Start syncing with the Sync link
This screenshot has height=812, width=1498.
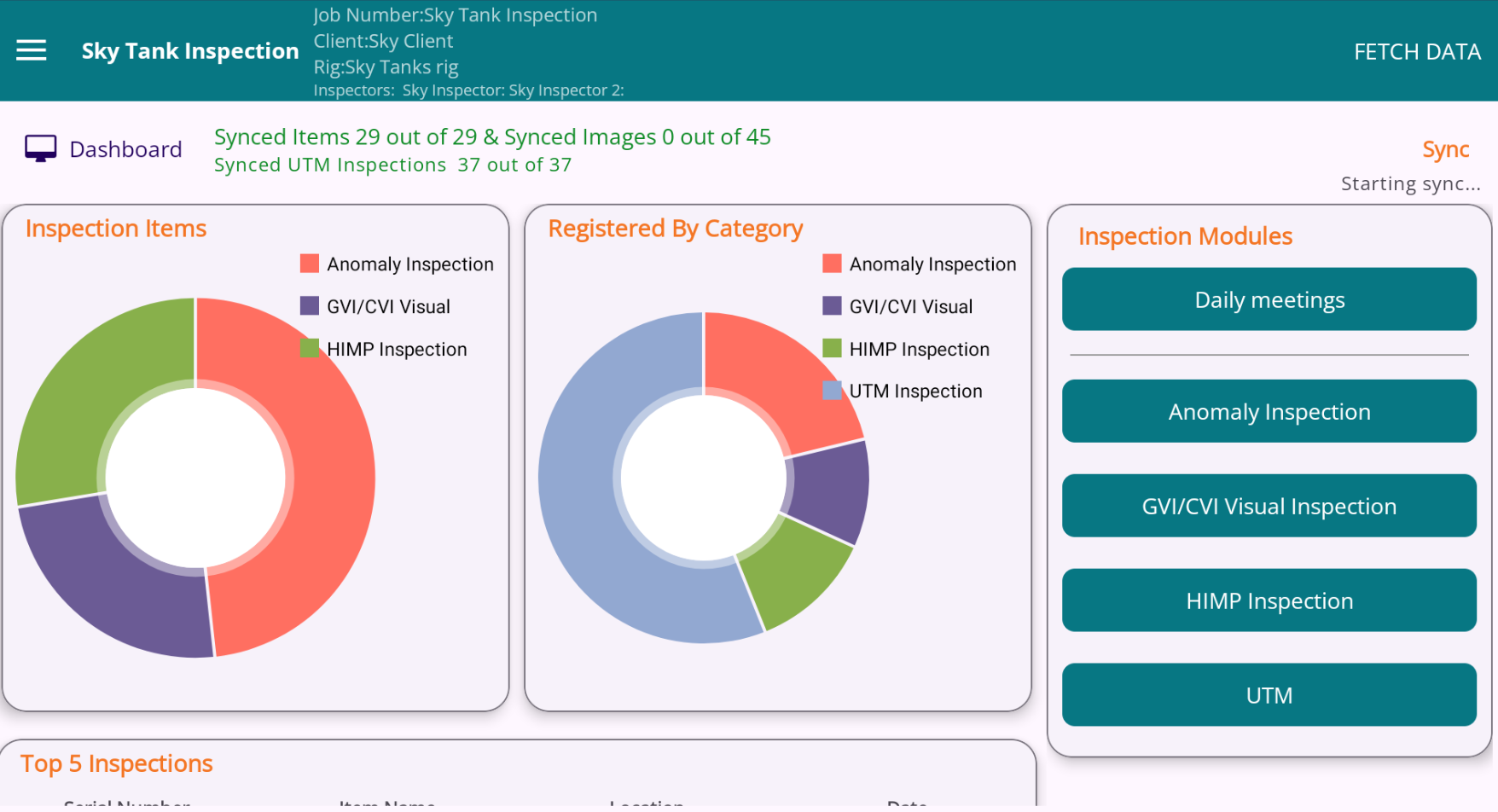tap(1444, 149)
